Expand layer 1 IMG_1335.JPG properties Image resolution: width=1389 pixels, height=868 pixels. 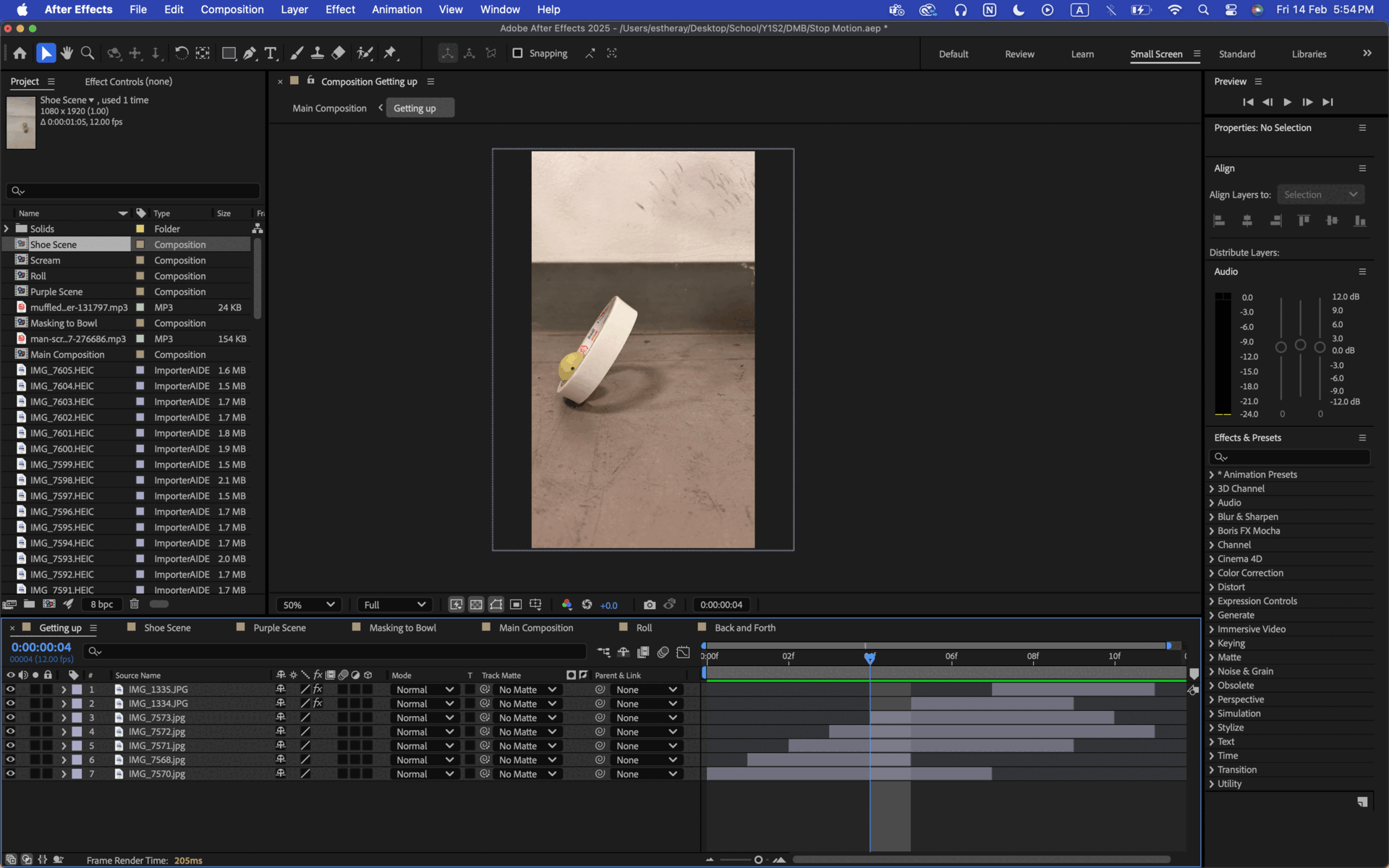tap(64, 689)
